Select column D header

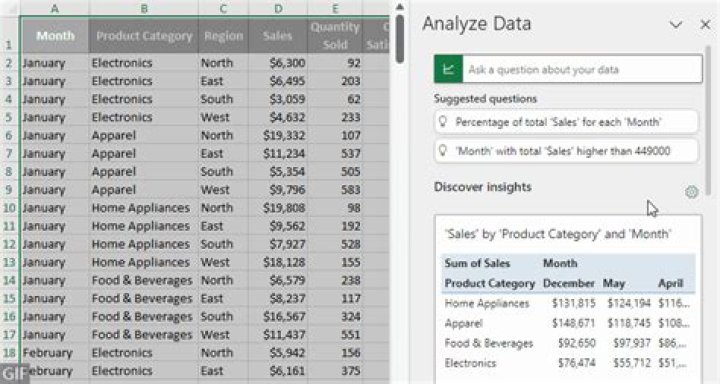tap(278, 8)
